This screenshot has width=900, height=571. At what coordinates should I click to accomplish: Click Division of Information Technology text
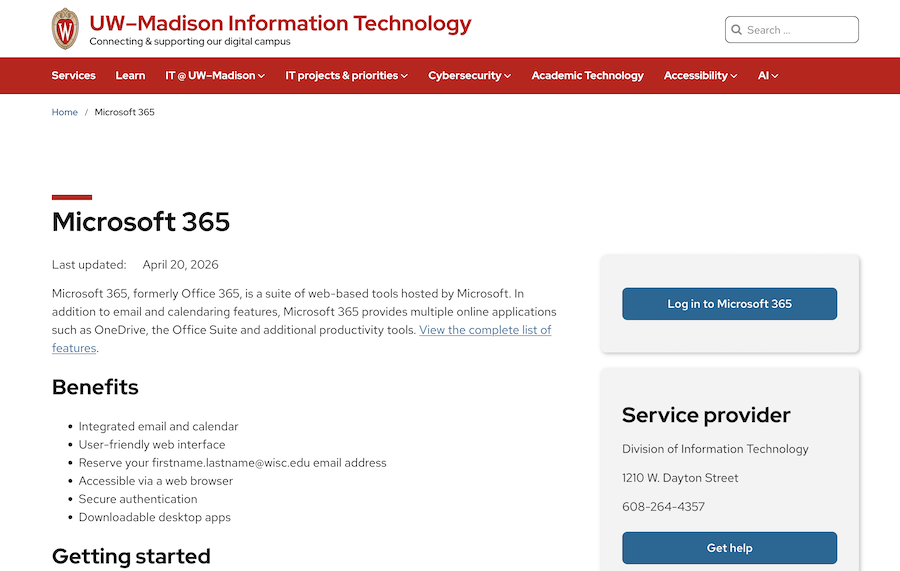point(715,449)
